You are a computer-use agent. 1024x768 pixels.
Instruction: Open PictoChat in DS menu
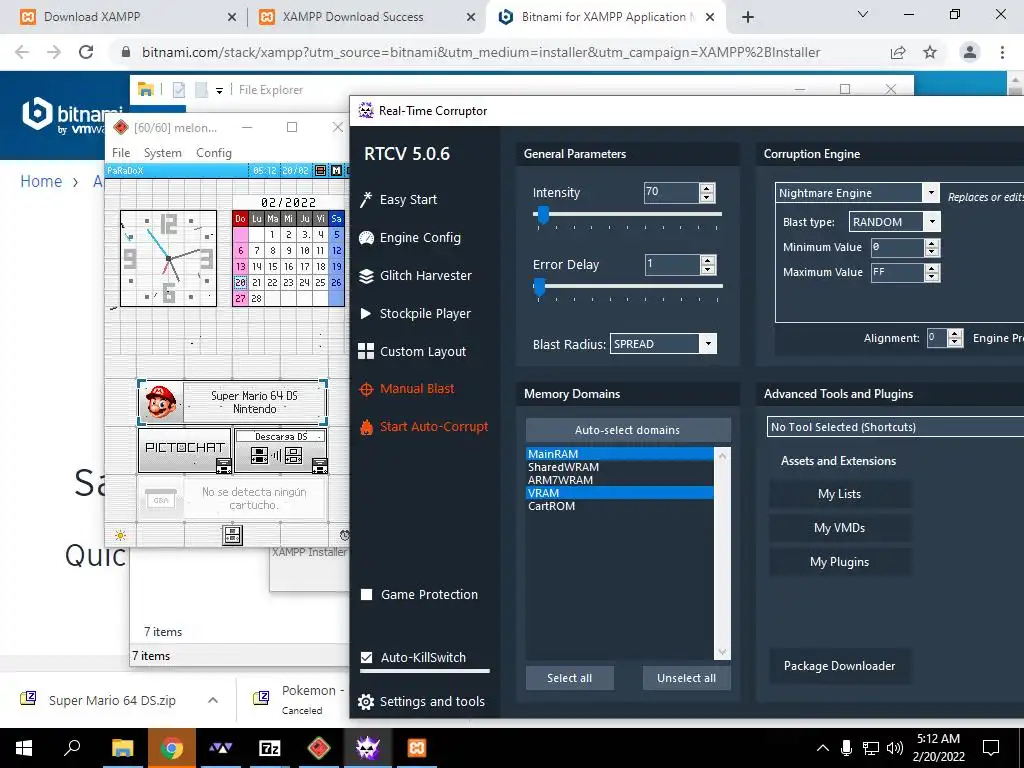click(185, 450)
